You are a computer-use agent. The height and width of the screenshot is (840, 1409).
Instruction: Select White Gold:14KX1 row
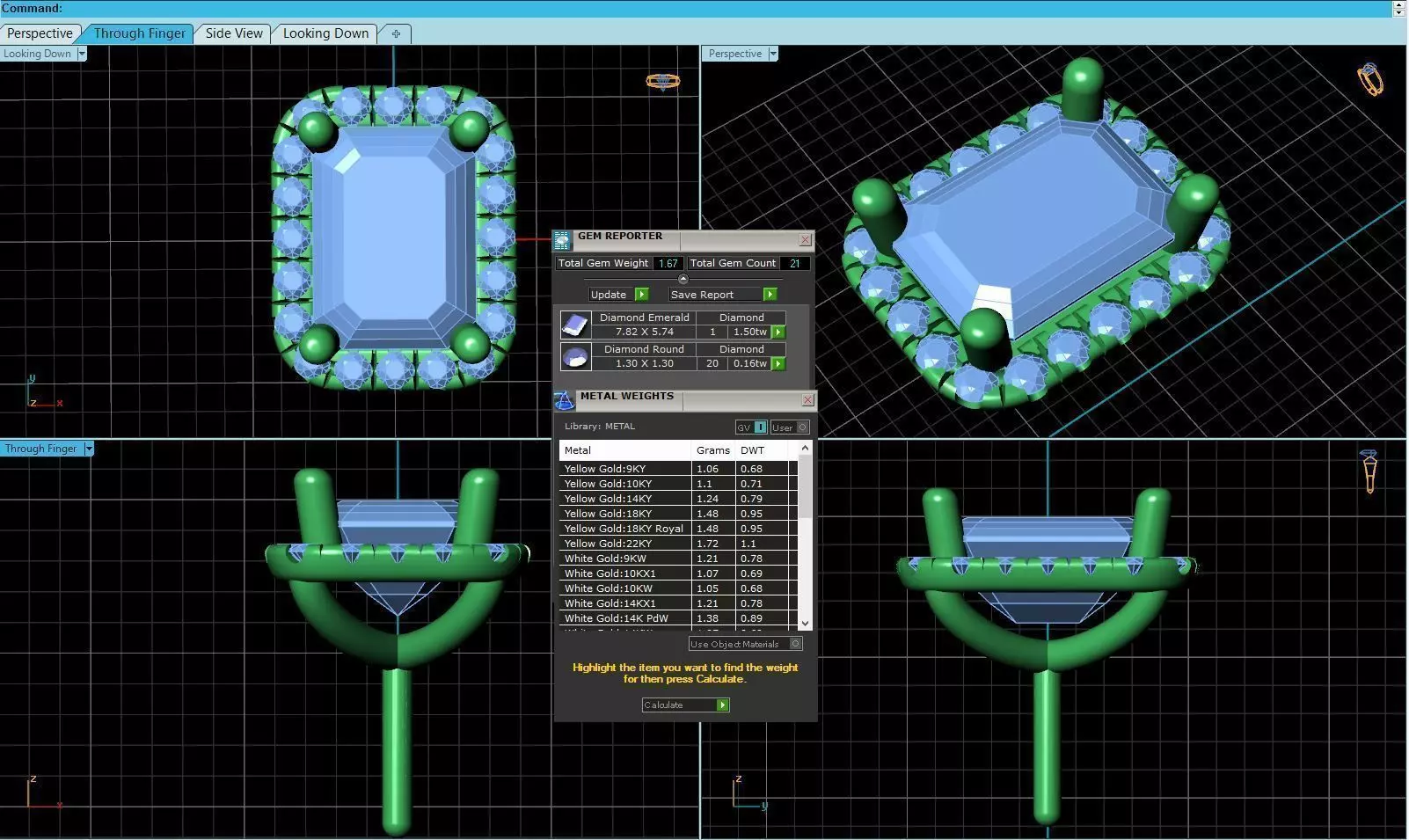point(678,603)
